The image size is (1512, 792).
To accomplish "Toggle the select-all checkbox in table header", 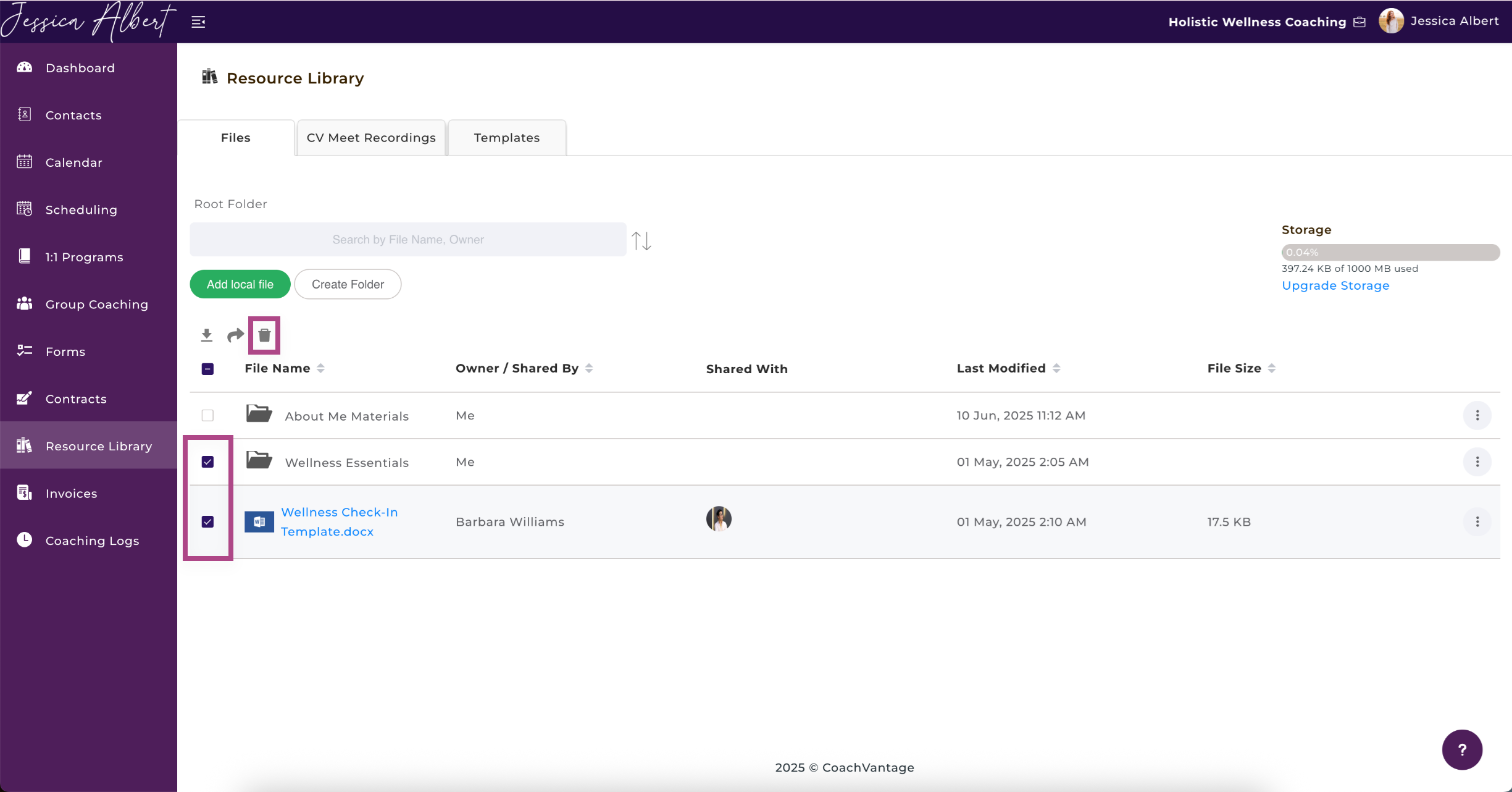I will 208,369.
